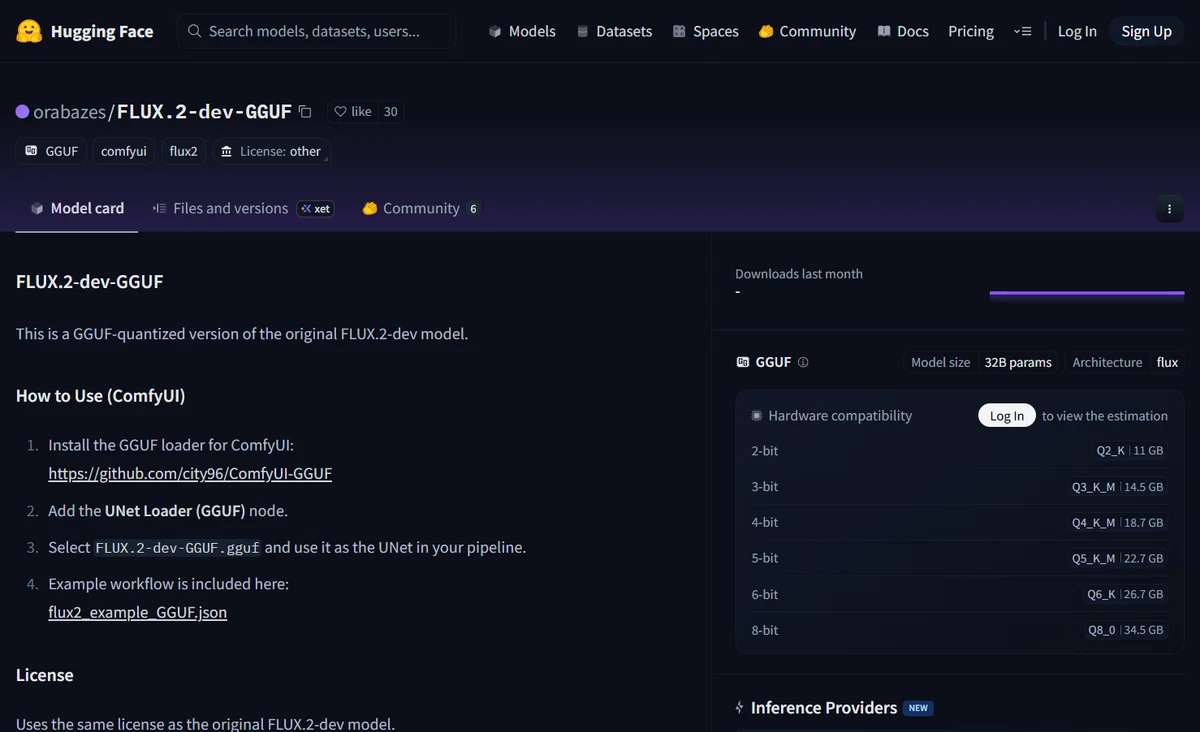
Task: Click the xet badge
Action: coord(316,208)
